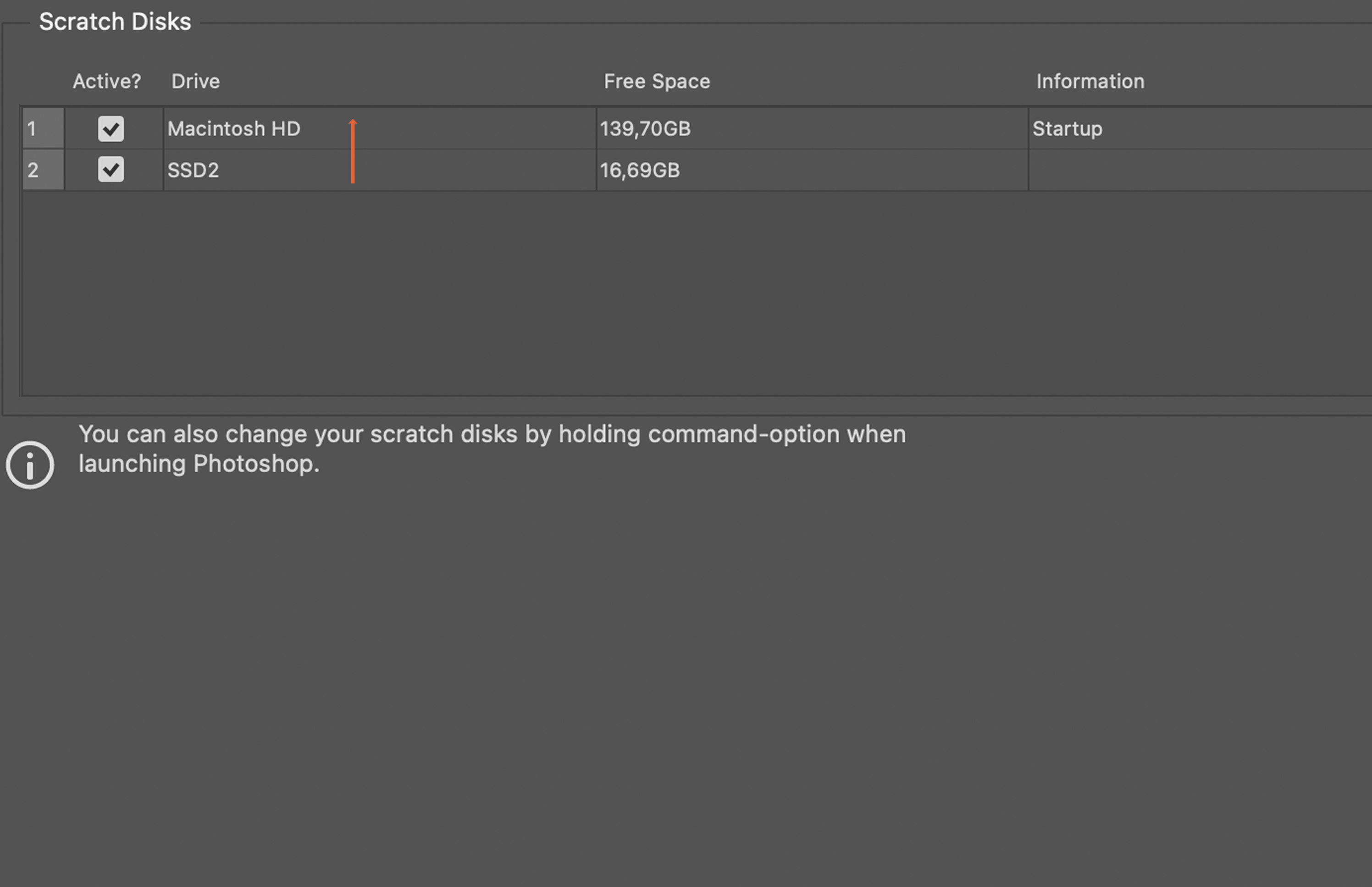Screen dimensions: 1372x887
Task: Click the circled info icon
Action: tap(30, 465)
